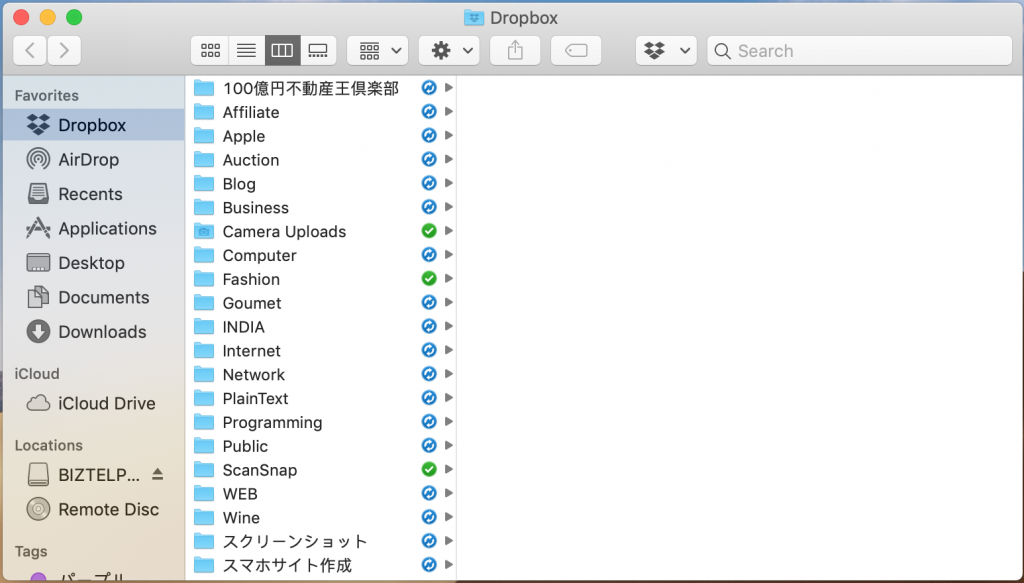Expand the 100億円不動産王倶楽部 folder arrow

[x=449, y=87]
